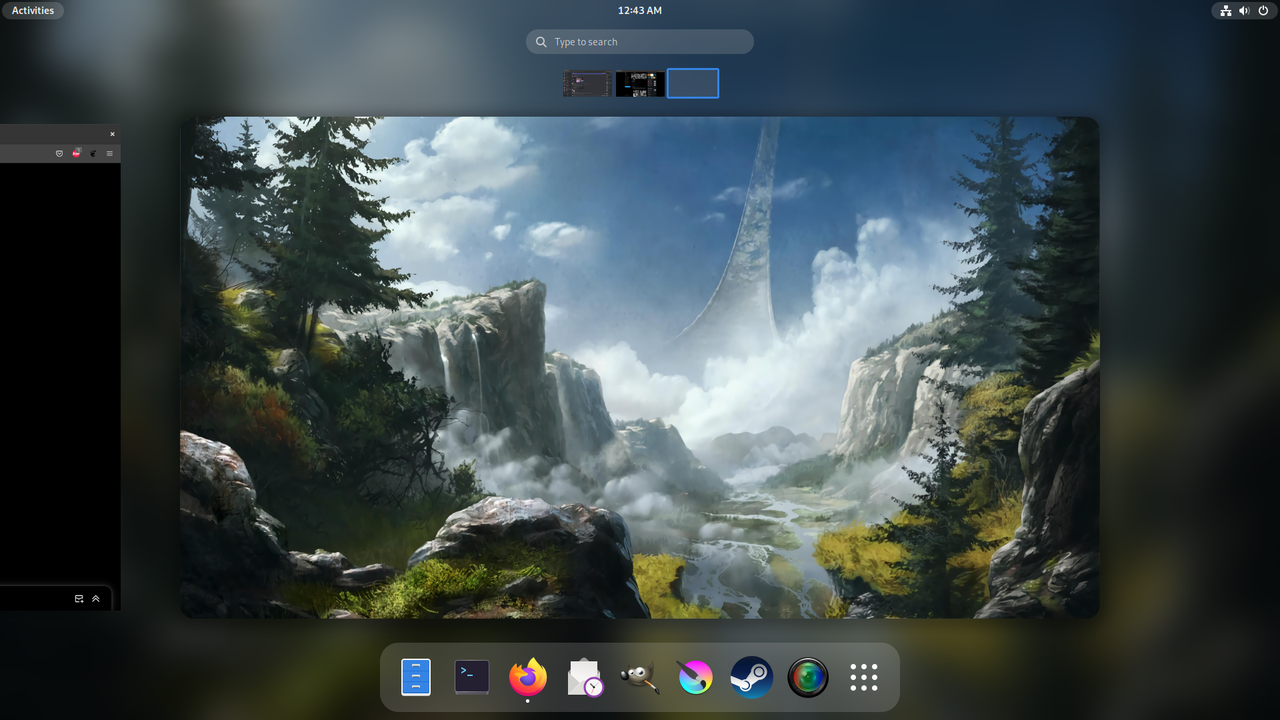1280x720 pixels.
Task: Open the power menu icon
Action: (1263, 10)
